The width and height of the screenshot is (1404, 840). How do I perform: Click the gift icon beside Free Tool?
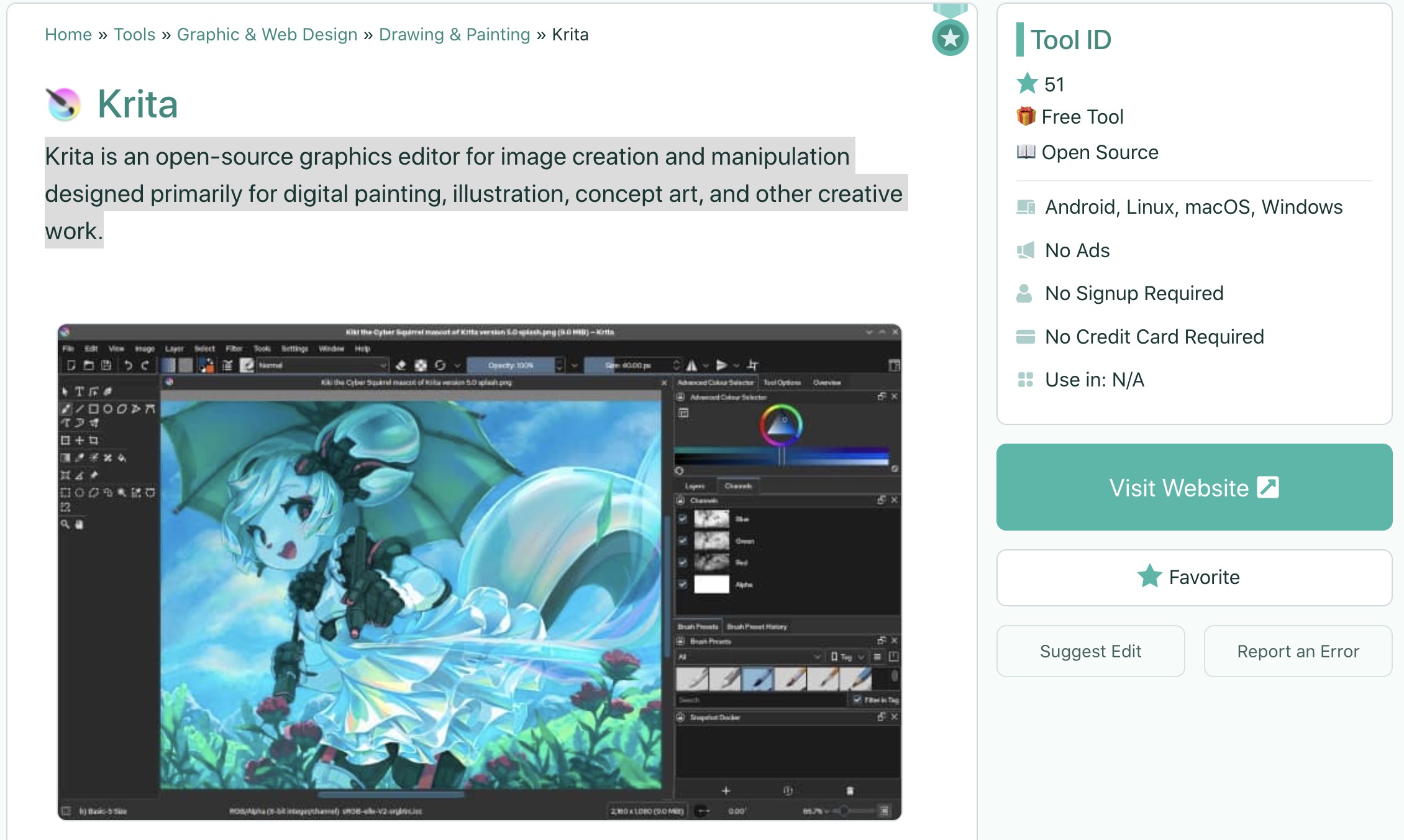(x=1026, y=116)
